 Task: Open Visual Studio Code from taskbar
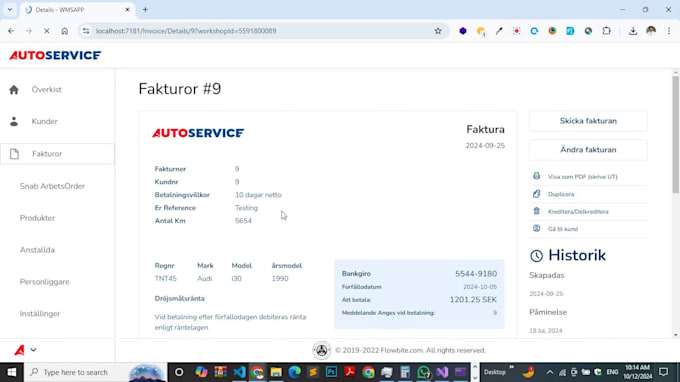(x=239, y=372)
